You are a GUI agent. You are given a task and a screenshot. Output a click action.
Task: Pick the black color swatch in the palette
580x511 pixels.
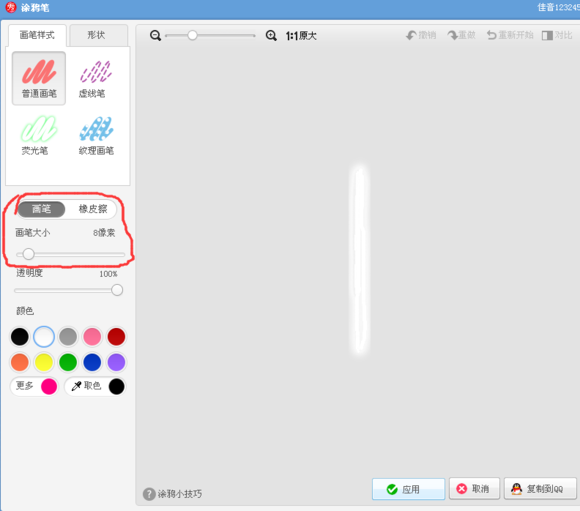[x=20, y=337]
